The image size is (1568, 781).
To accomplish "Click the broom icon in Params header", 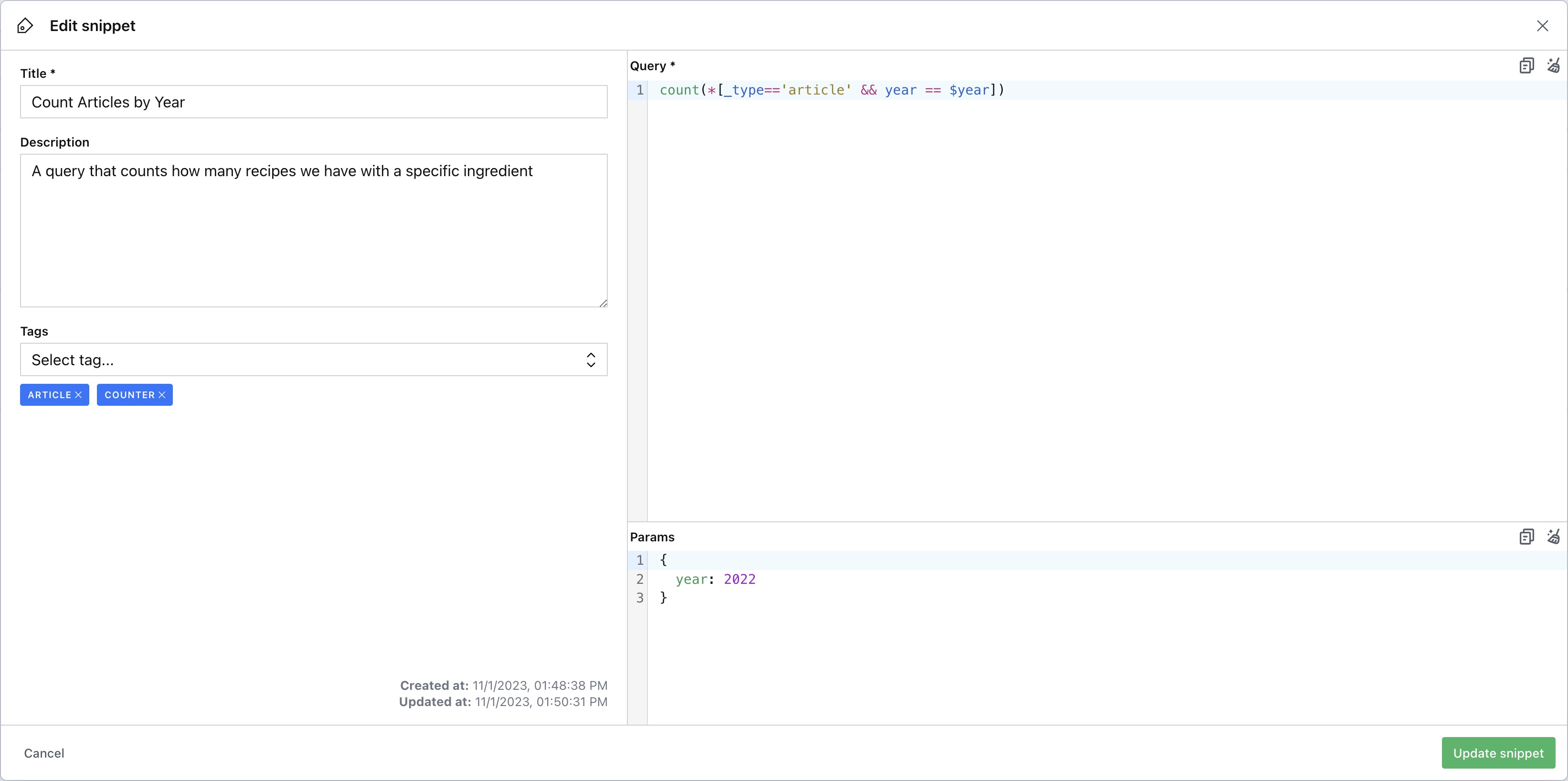I will [1553, 536].
